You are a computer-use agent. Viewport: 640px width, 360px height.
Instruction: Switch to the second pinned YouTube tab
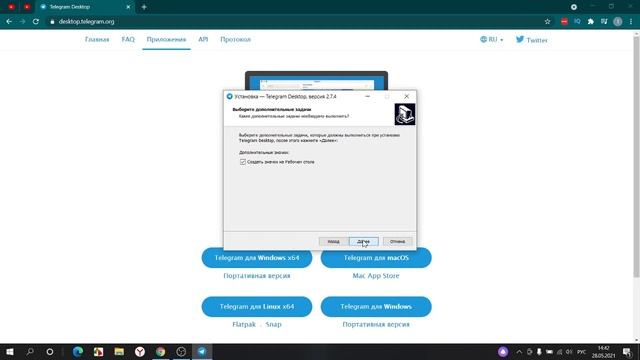[27, 7]
